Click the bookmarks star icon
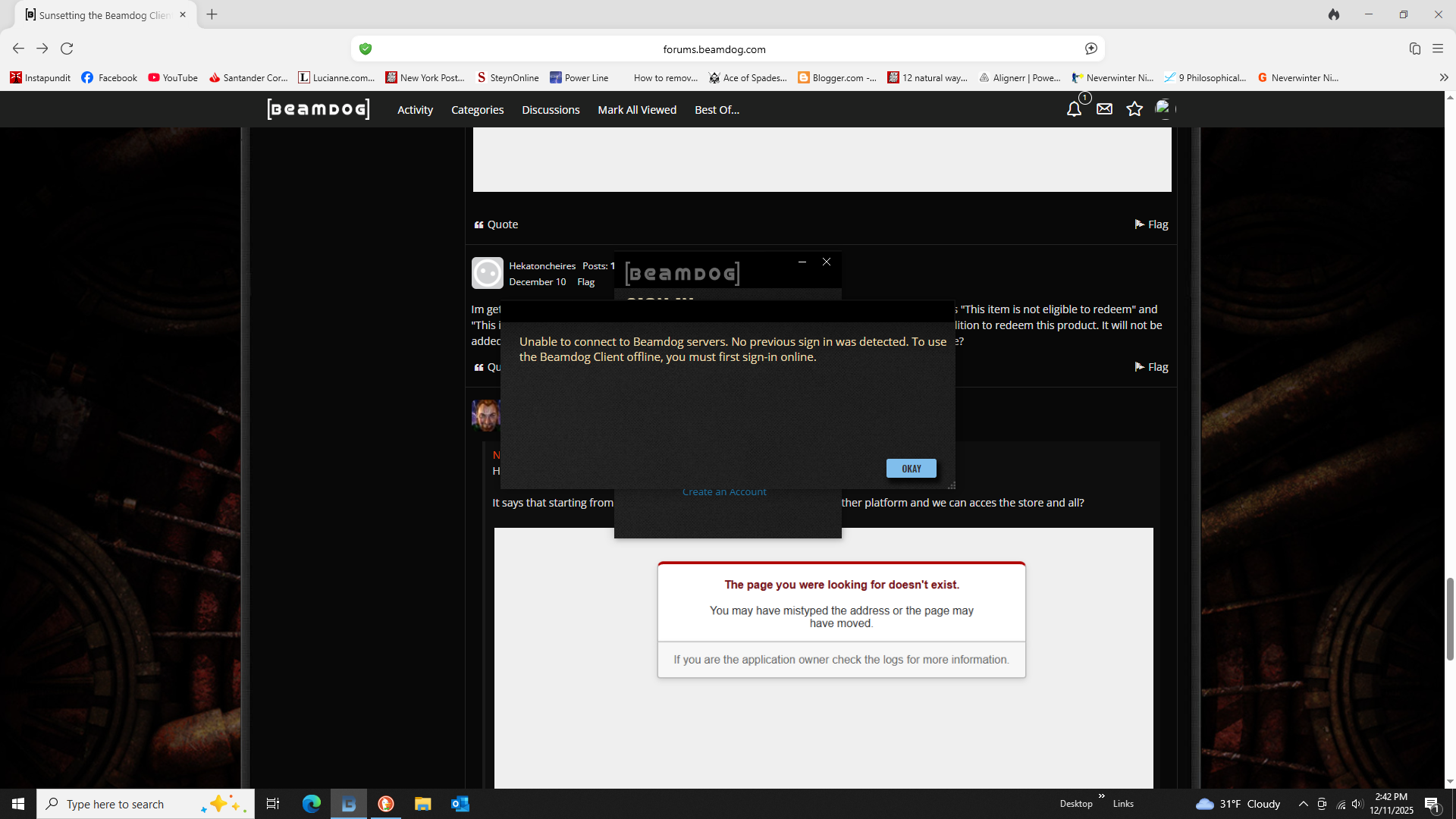Image resolution: width=1456 pixels, height=819 pixels. (x=1134, y=109)
